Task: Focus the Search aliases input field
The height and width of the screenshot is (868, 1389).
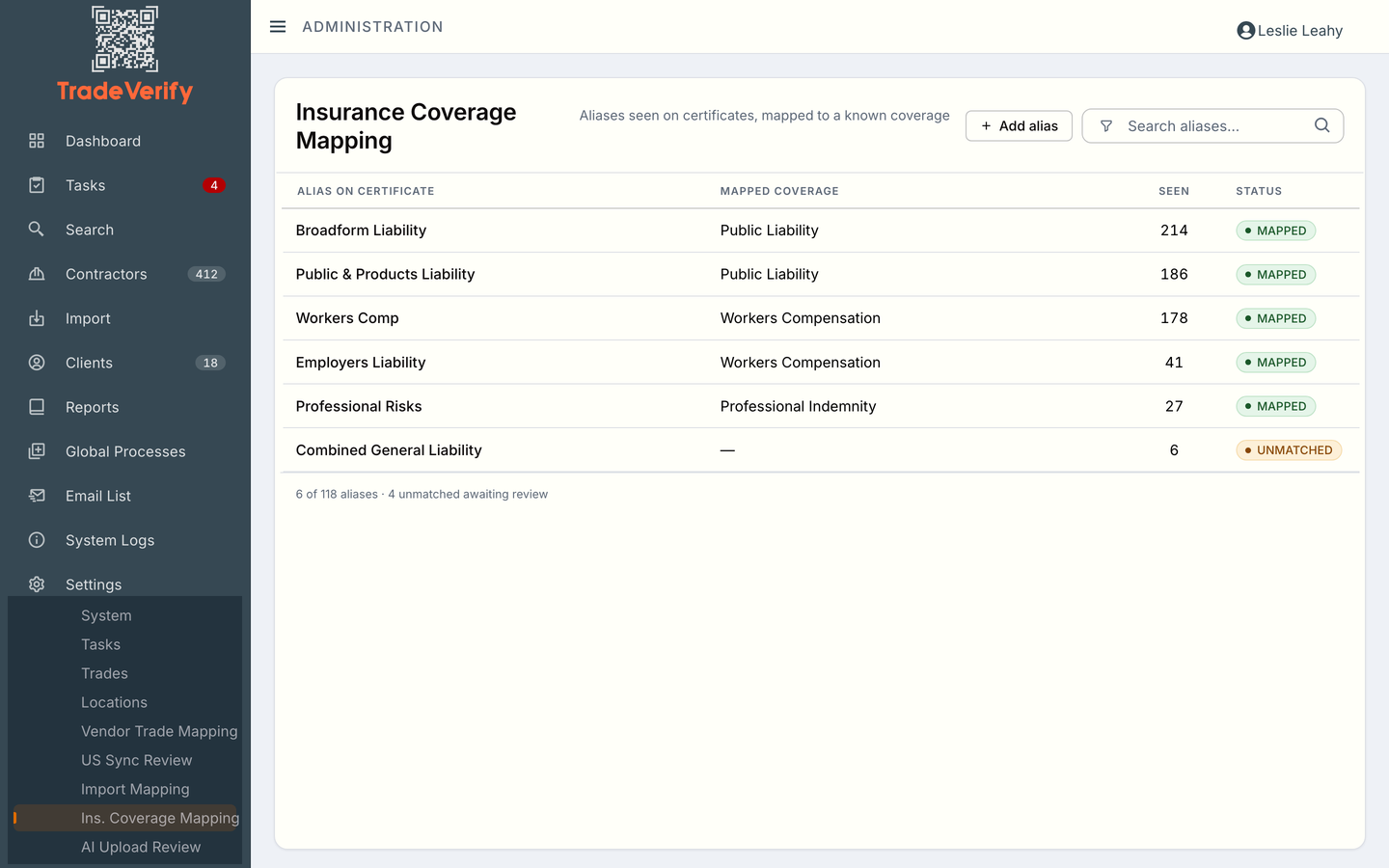Action: (1212, 125)
